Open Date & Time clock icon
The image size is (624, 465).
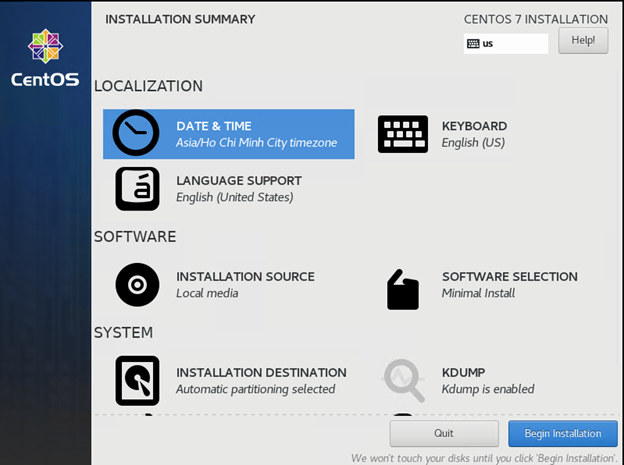(x=136, y=133)
